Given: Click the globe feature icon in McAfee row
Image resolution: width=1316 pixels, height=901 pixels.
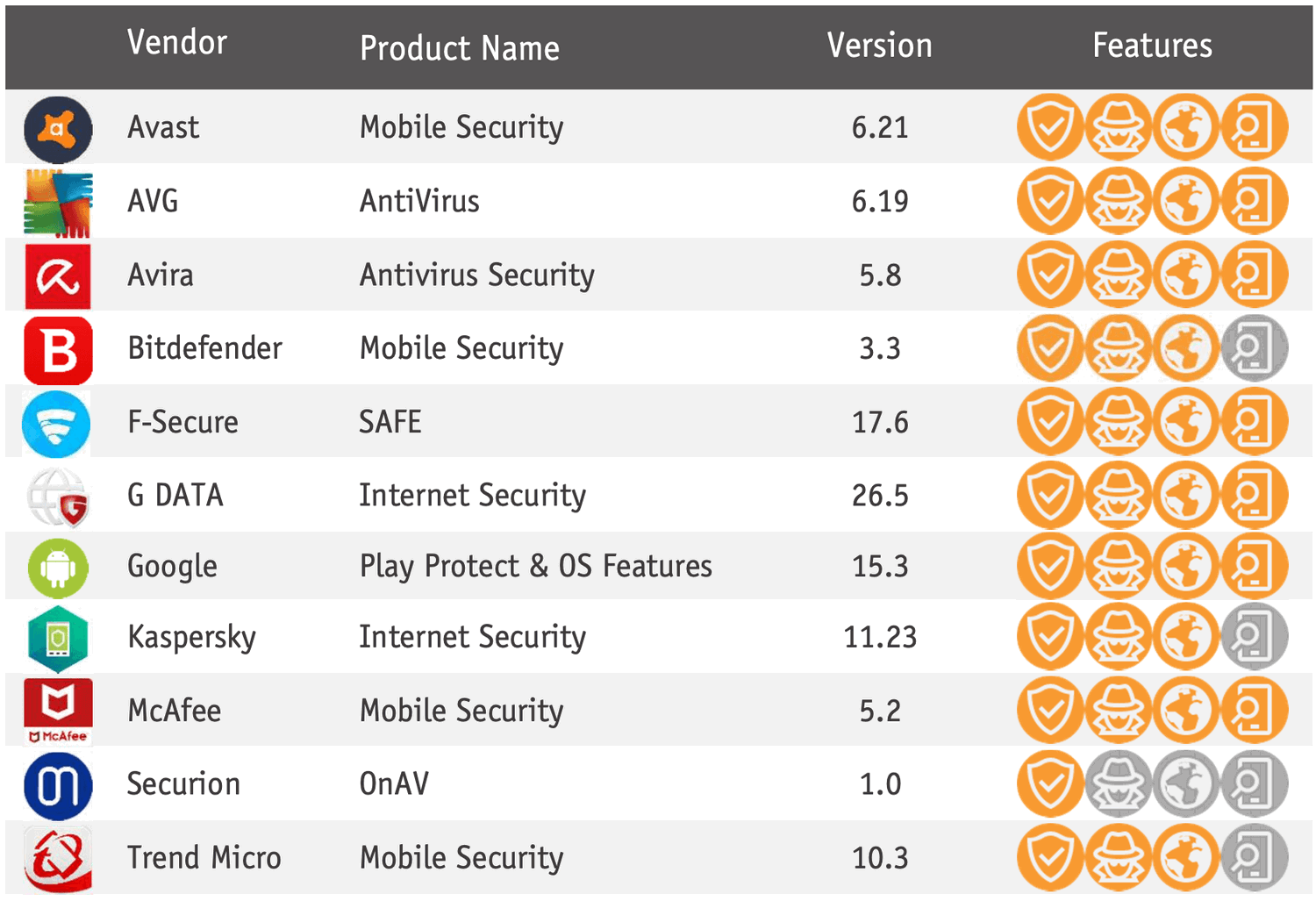Looking at the screenshot, I should tap(1186, 710).
